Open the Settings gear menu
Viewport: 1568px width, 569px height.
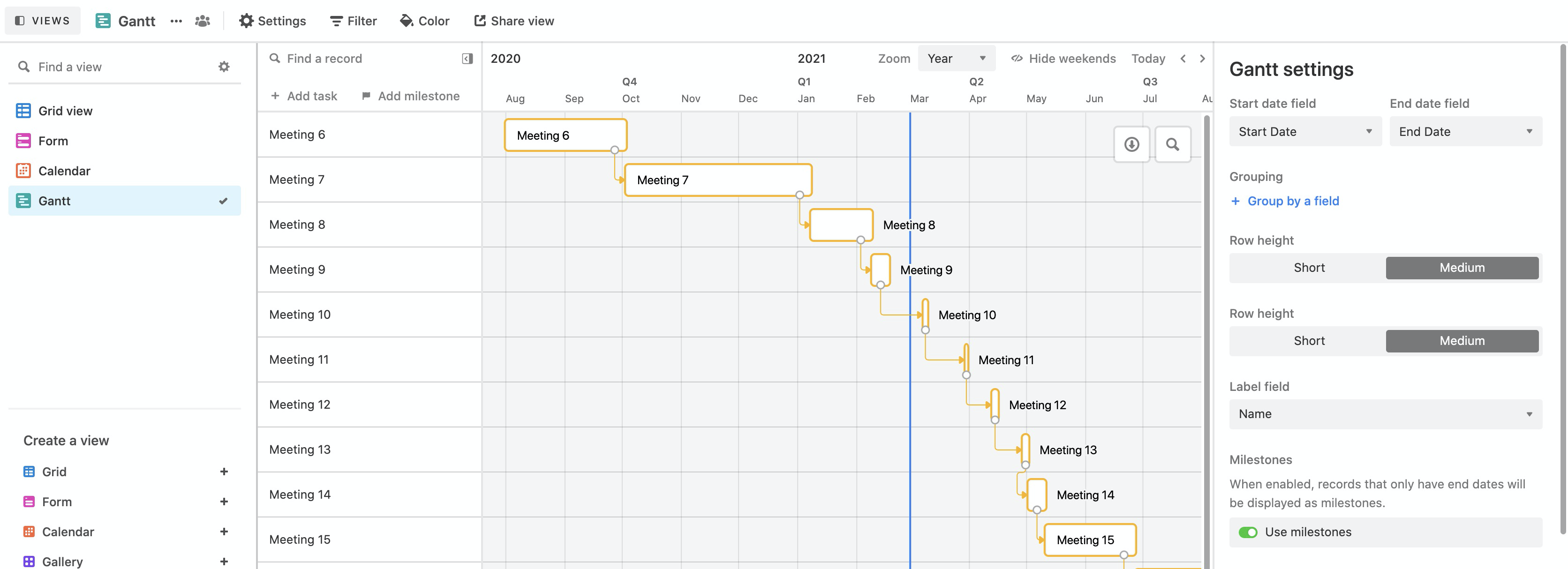pyautogui.click(x=272, y=21)
